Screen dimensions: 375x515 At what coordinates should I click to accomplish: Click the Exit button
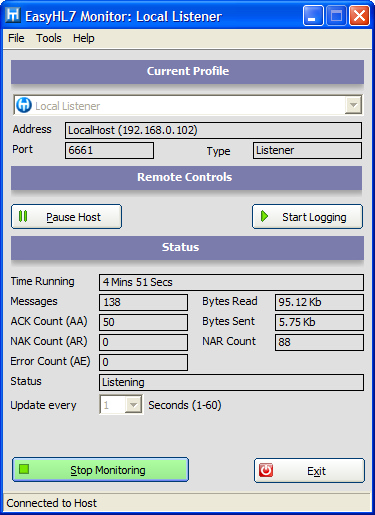pos(309,470)
